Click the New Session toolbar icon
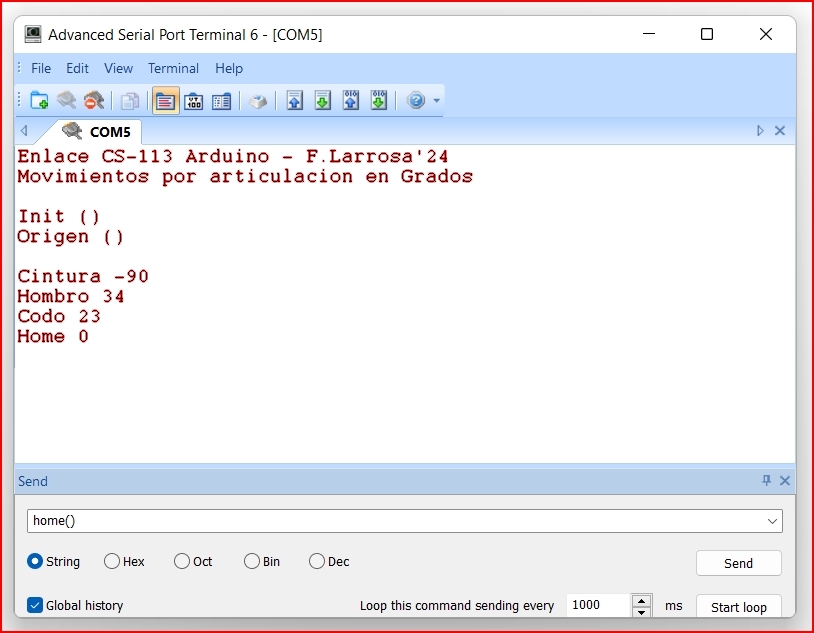Screen dimensions: 814x633 [39, 100]
